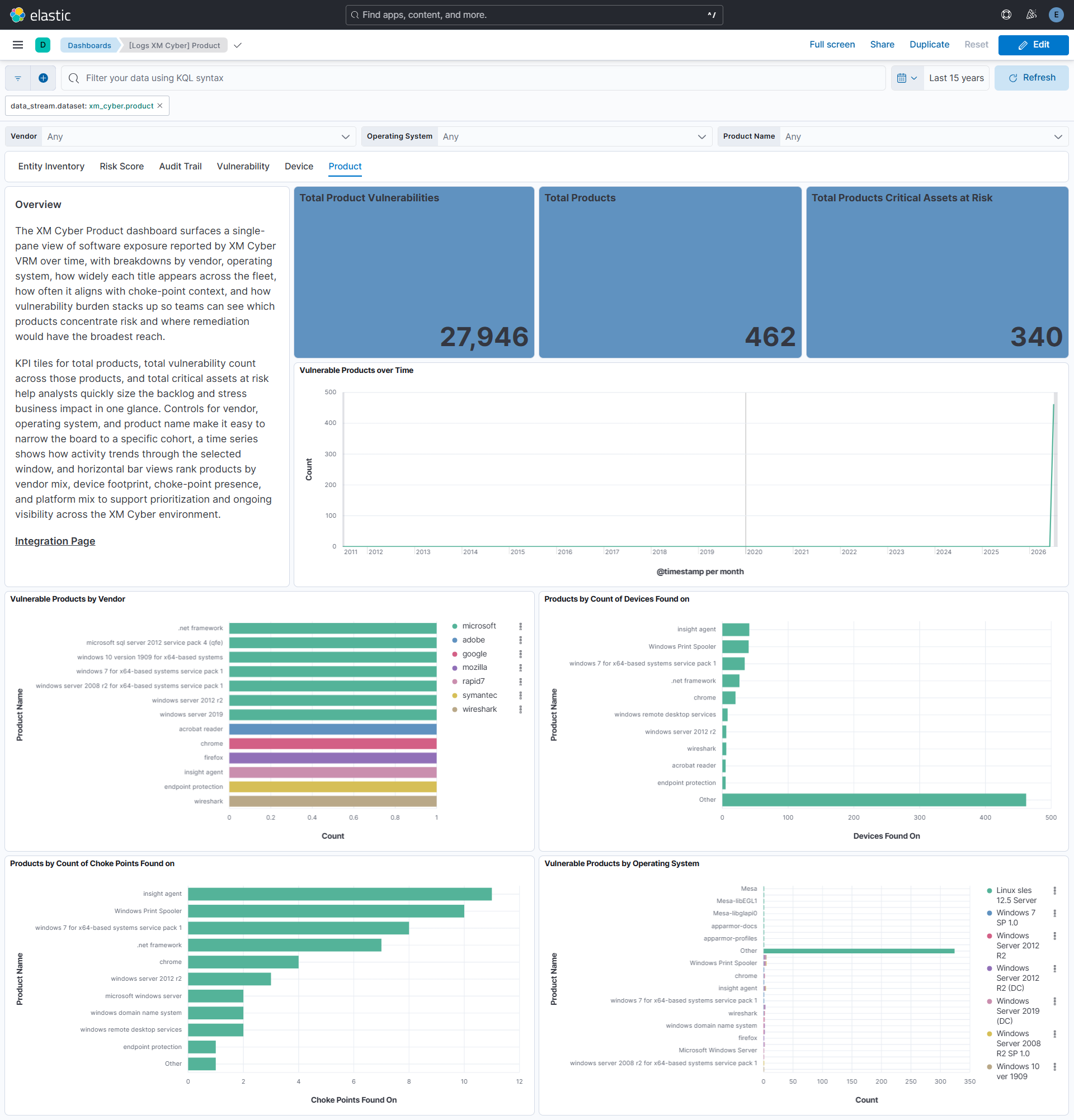Click the Duplicate link
The width and height of the screenshot is (1074, 1120).
[929, 45]
